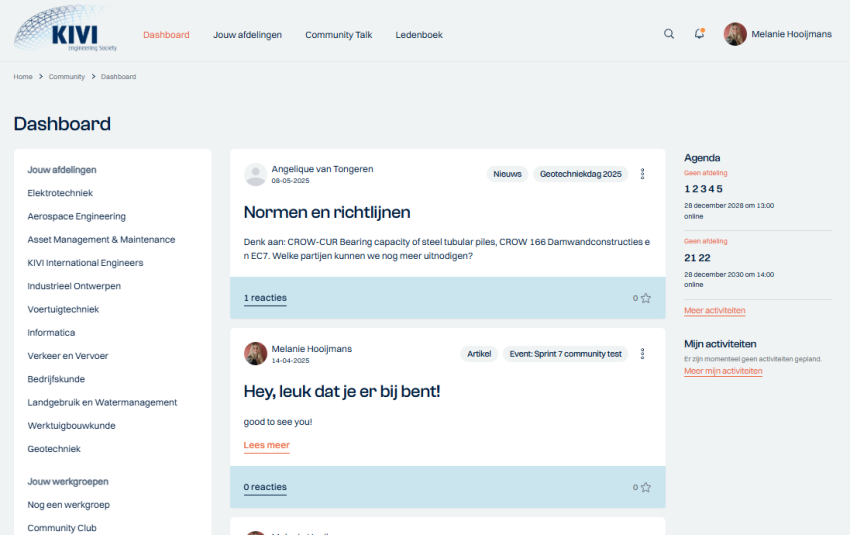Open the search magnifier icon

click(669, 34)
